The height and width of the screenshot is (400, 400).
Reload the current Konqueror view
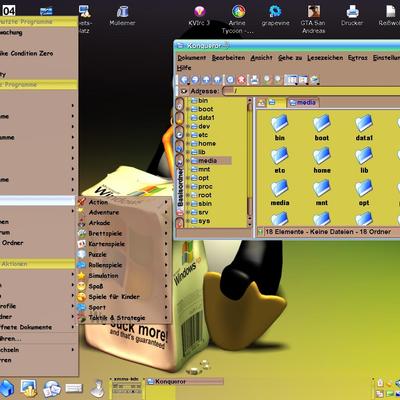click(230, 80)
